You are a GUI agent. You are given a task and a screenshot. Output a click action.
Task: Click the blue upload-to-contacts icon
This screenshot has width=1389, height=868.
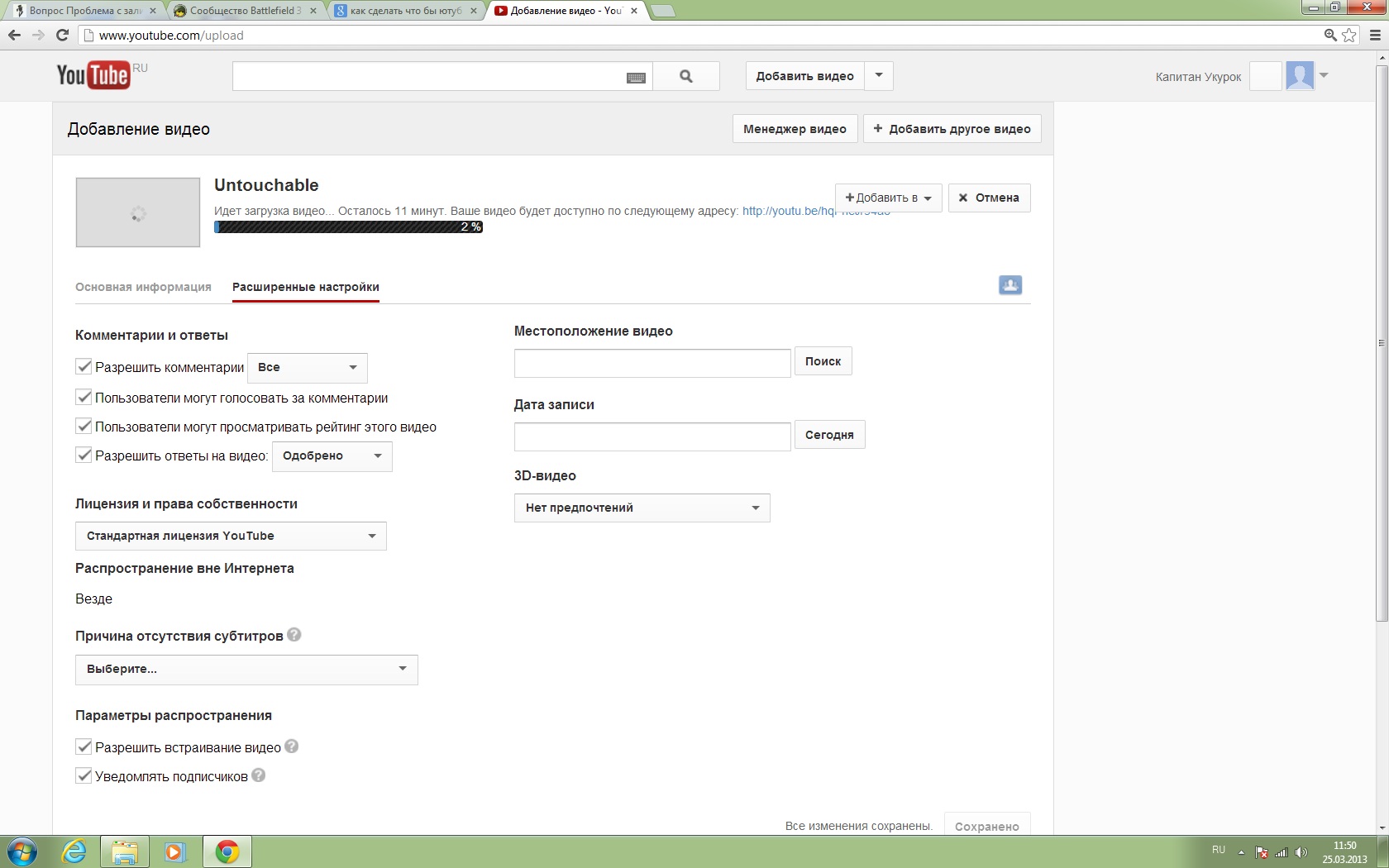click(1010, 285)
